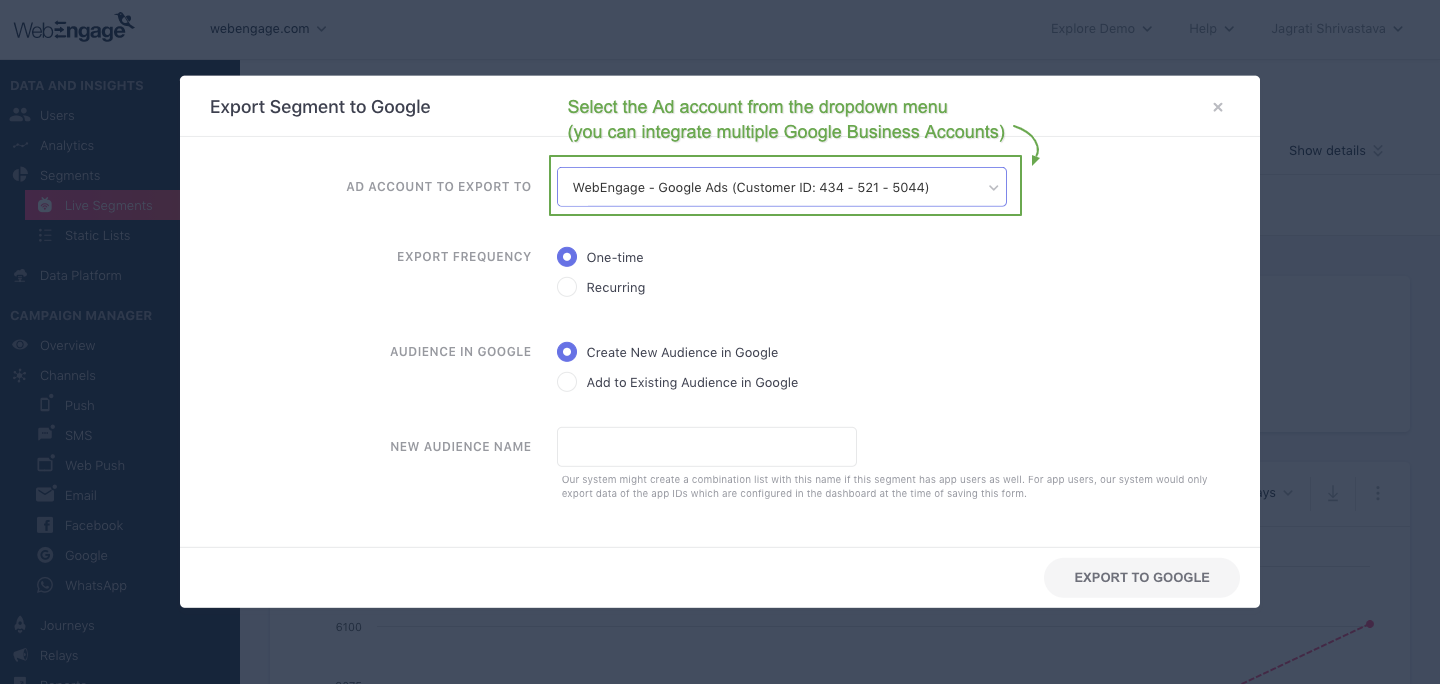Screen dimensions: 1440x684
Task: Select Recurring export frequency
Action: point(567,287)
